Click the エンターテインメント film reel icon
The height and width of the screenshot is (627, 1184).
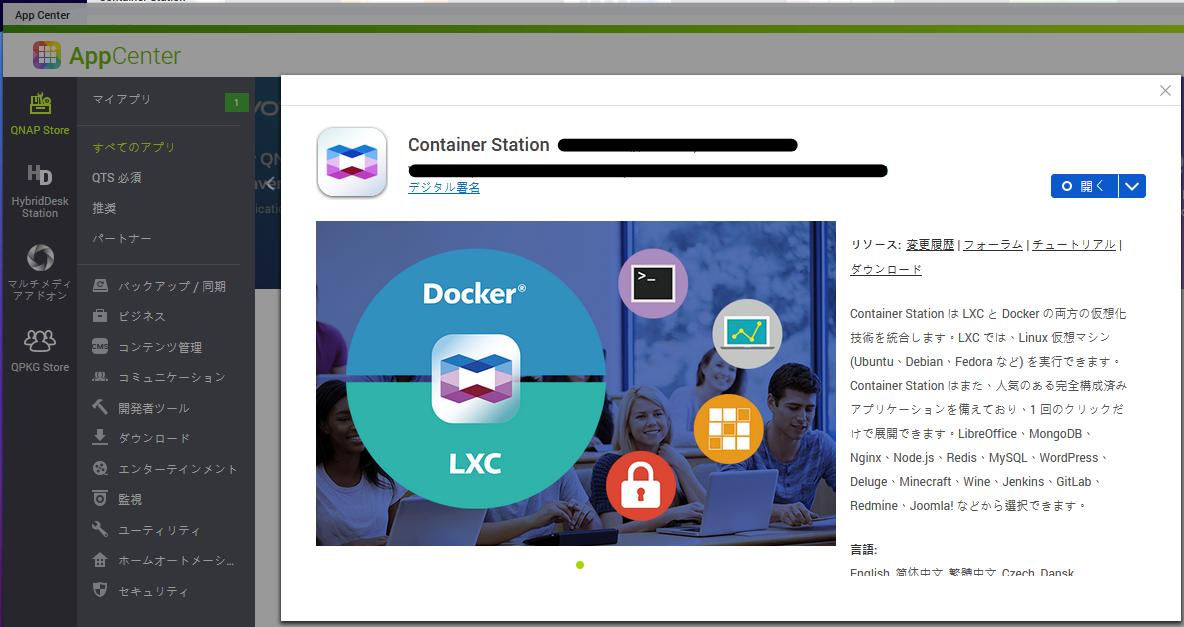100,468
